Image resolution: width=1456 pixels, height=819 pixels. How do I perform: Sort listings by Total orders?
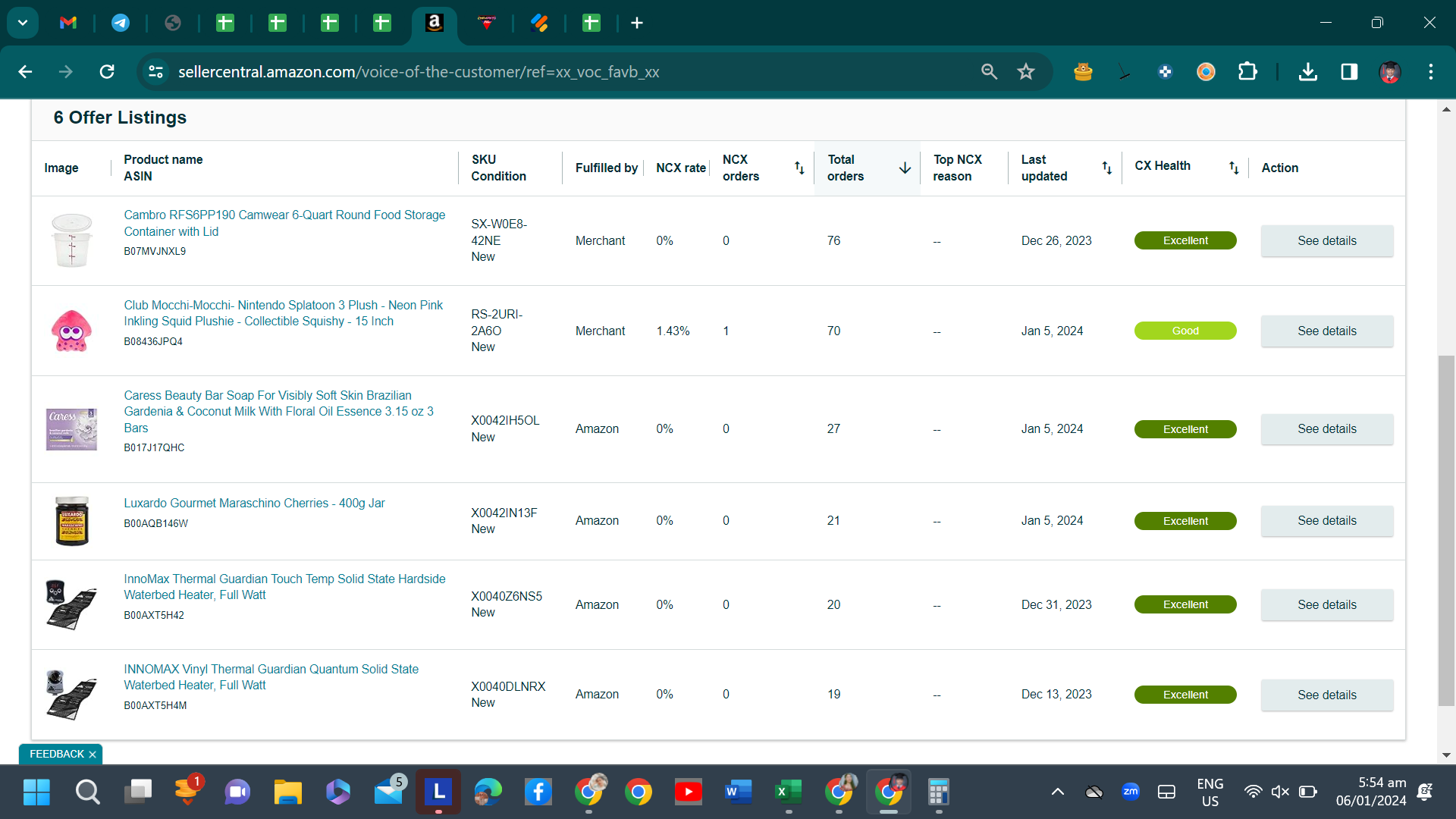[905, 168]
